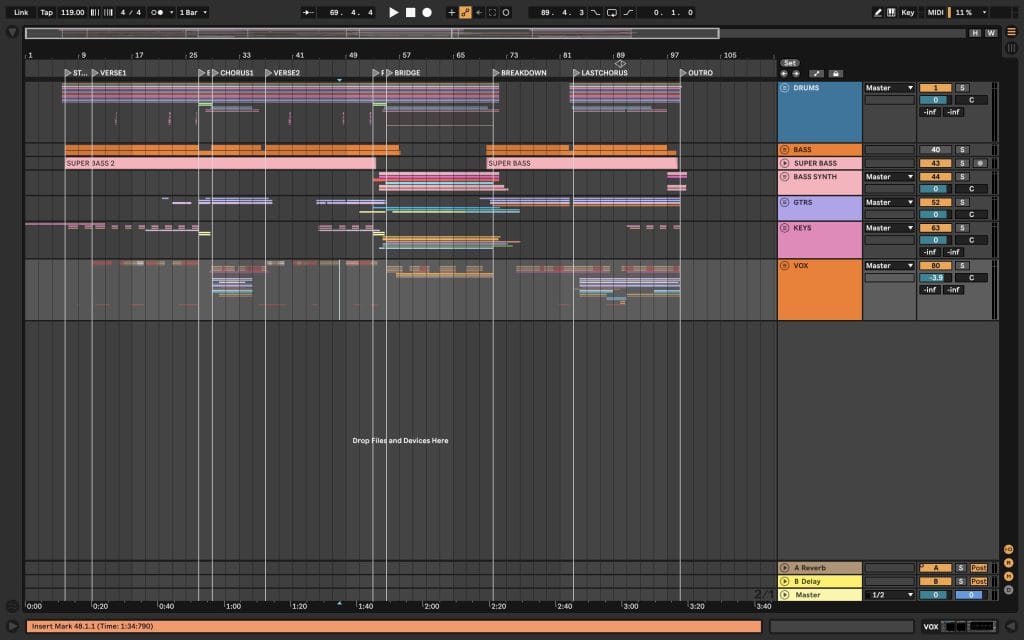Fold the DRUMS group track

pos(785,88)
